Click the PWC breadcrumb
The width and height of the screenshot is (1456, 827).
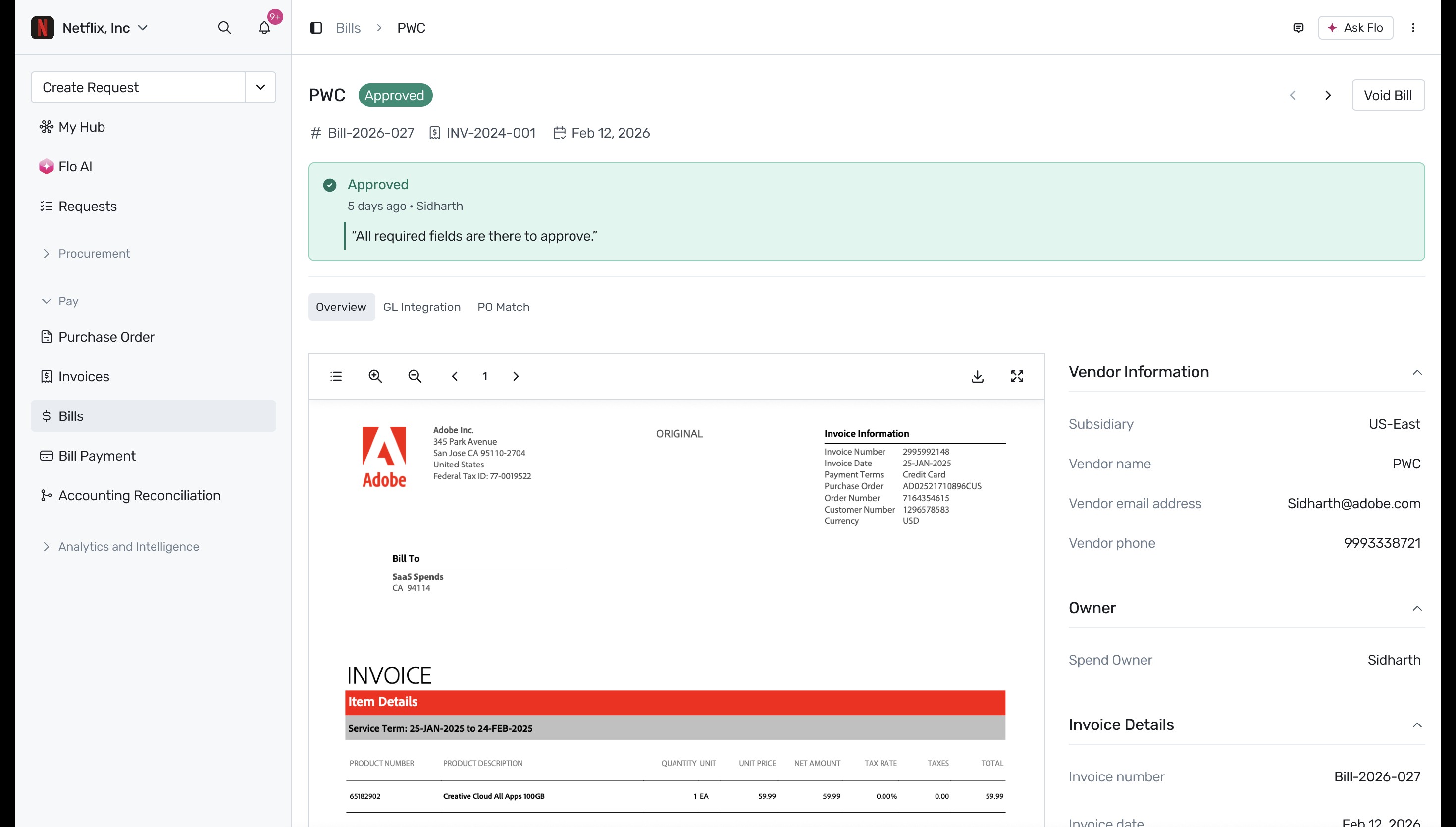pos(411,28)
